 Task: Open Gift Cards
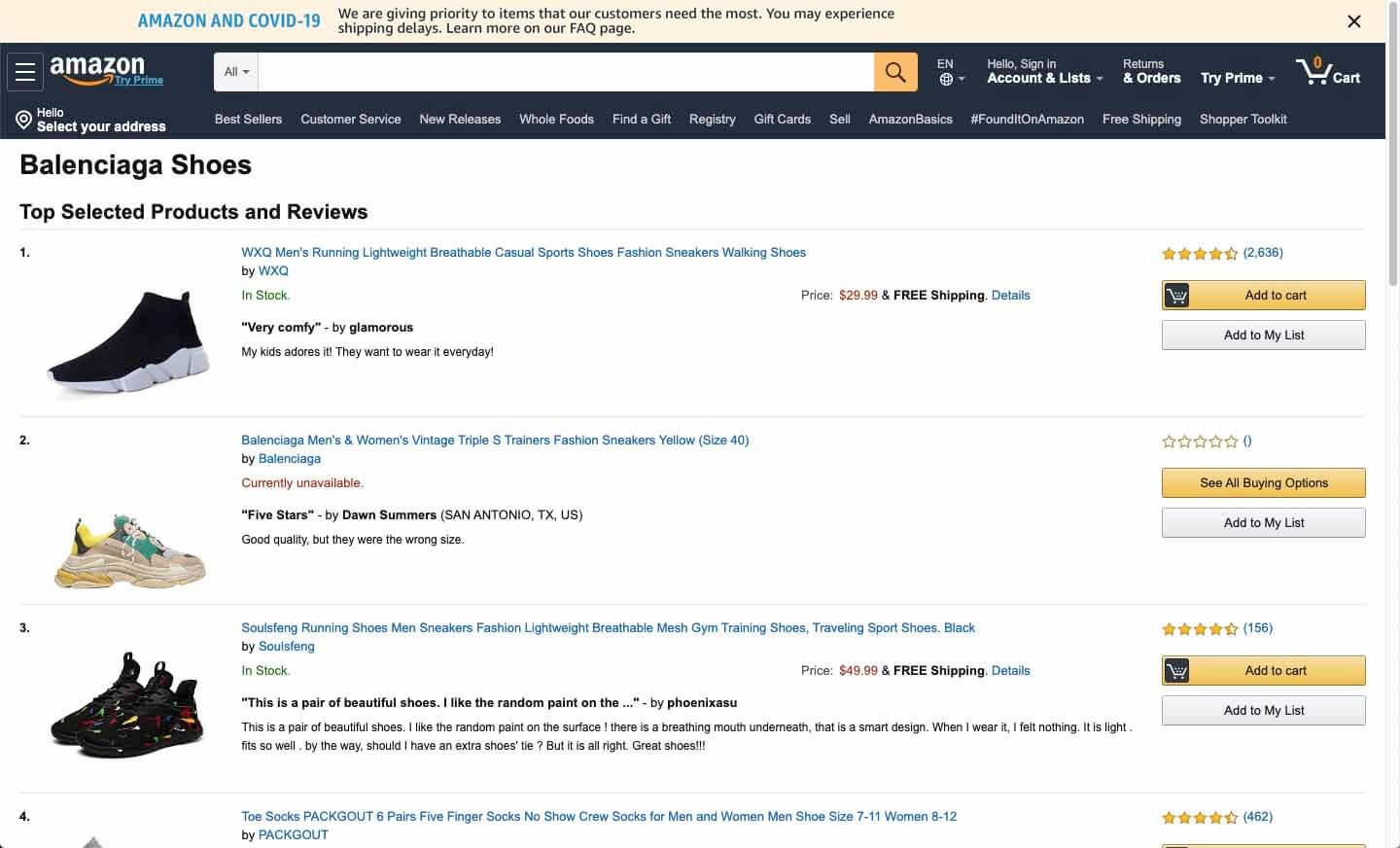pos(783,119)
